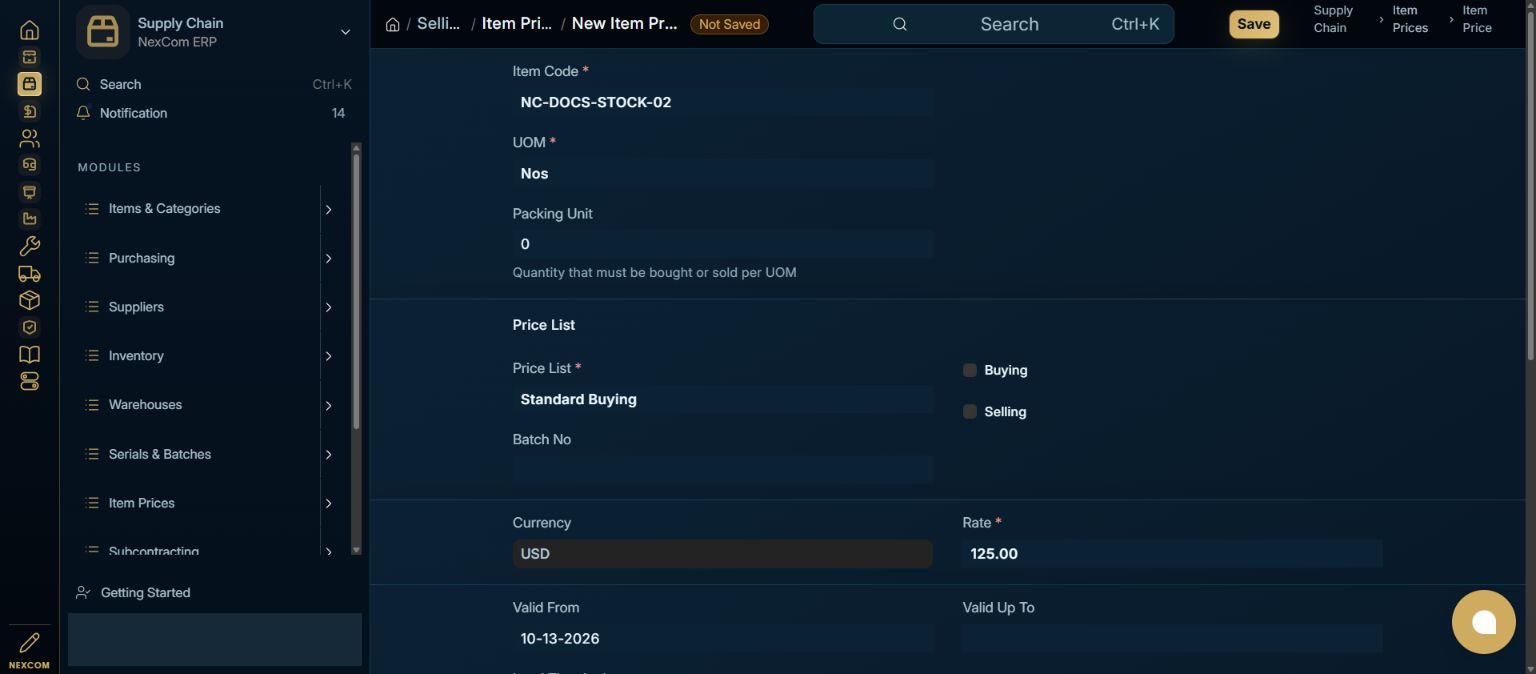
Task: Open the presentation board icon in the rail
Action: point(29,192)
